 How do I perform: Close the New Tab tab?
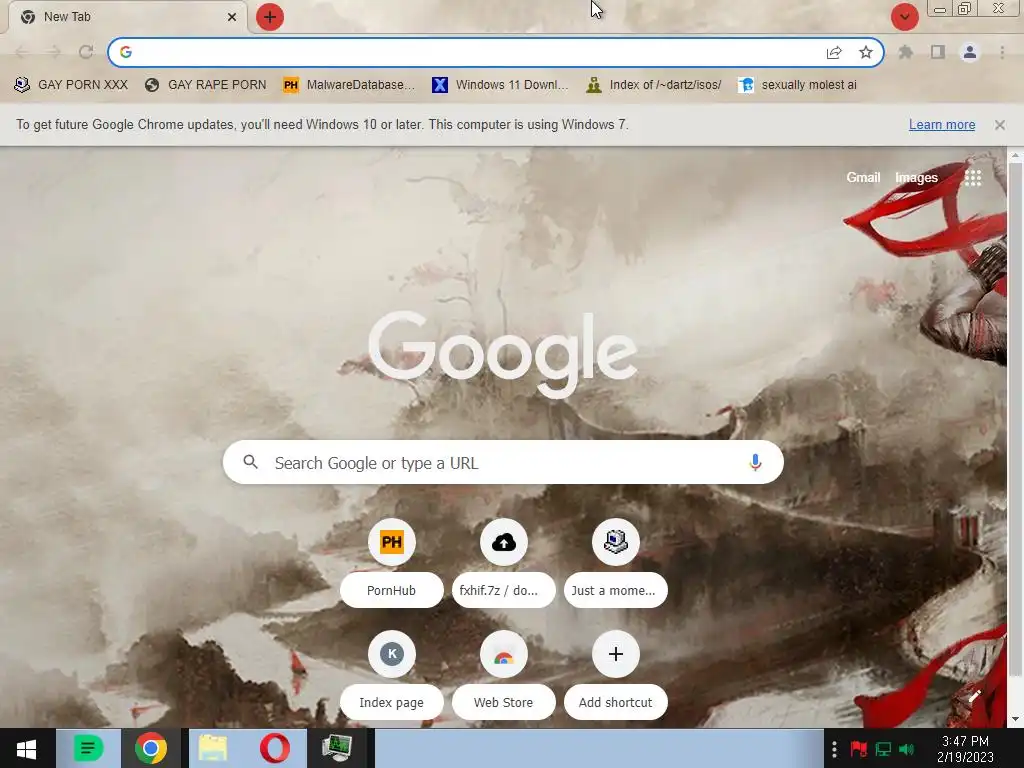pos(232,17)
